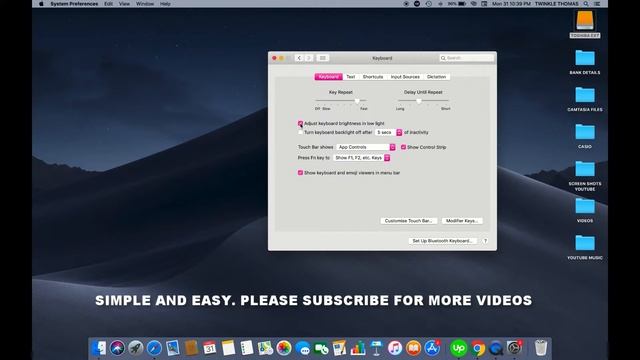
Task: Open TOSHIBA EXT drive on desktop
Action: [x=585, y=24]
